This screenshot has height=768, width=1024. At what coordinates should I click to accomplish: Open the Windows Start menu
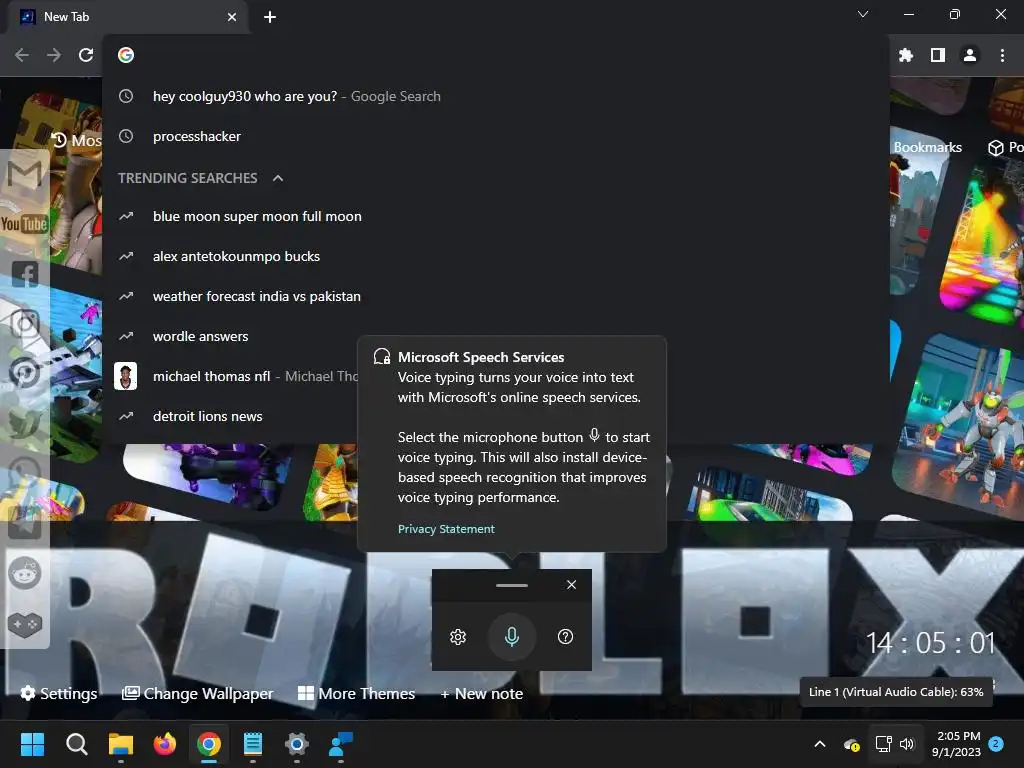coord(33,744)
